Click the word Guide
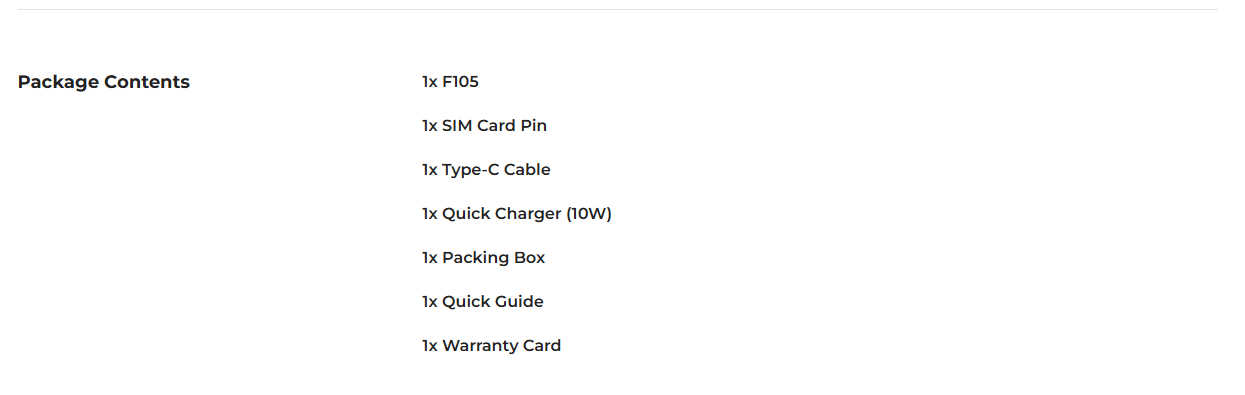 tap(520, 302)
